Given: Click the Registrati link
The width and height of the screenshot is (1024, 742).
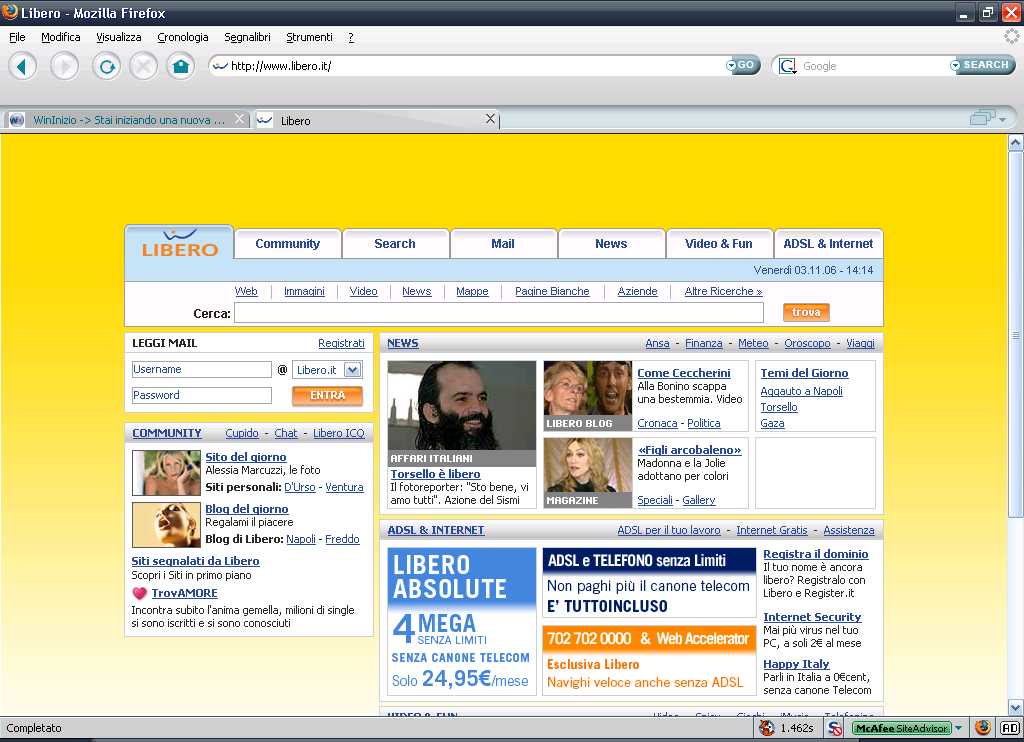Looking at the screenshot, I should pyautogui.click(x=342, y=344).
